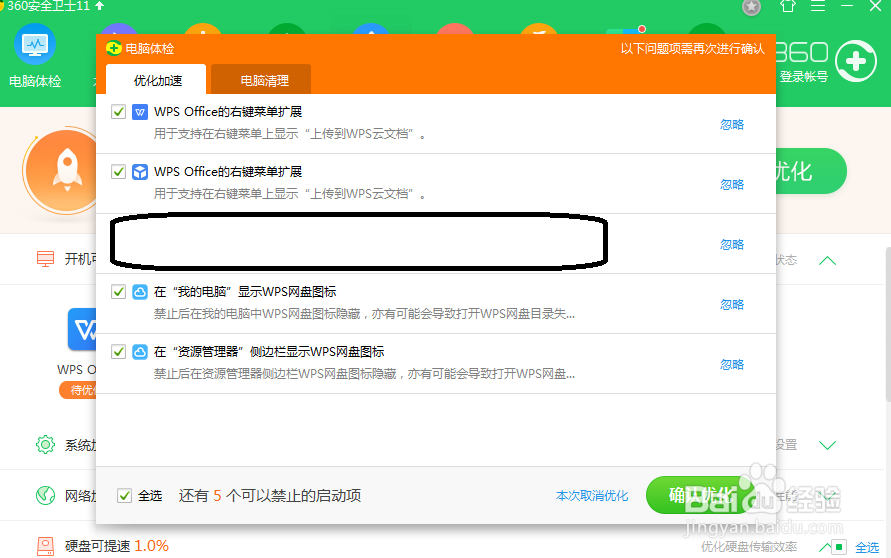Viewport: 891px width, 558px height.
Task: Click the 开机 monitor icon in main window
Action: pos(45,259)
